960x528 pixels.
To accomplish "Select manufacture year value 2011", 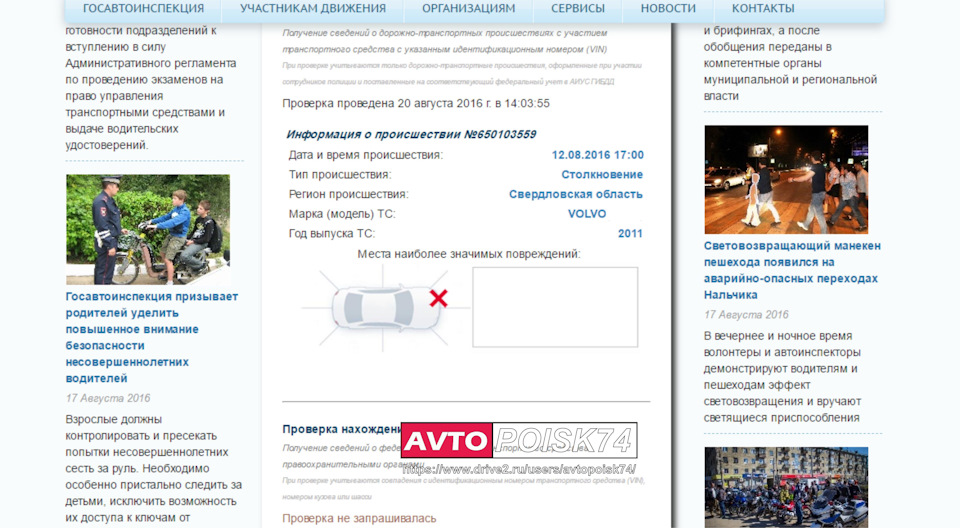I will click(x=630, y=233).
